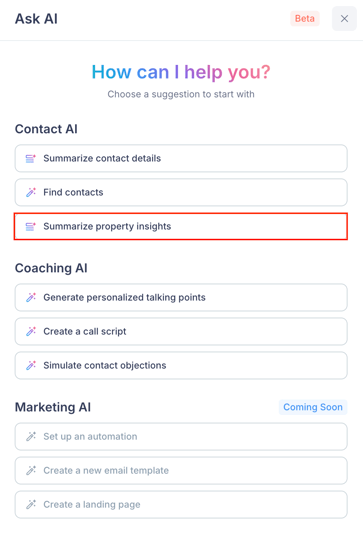The image size is (363, 554).
Task: Click the Set up an automation option
Action: 181,437
